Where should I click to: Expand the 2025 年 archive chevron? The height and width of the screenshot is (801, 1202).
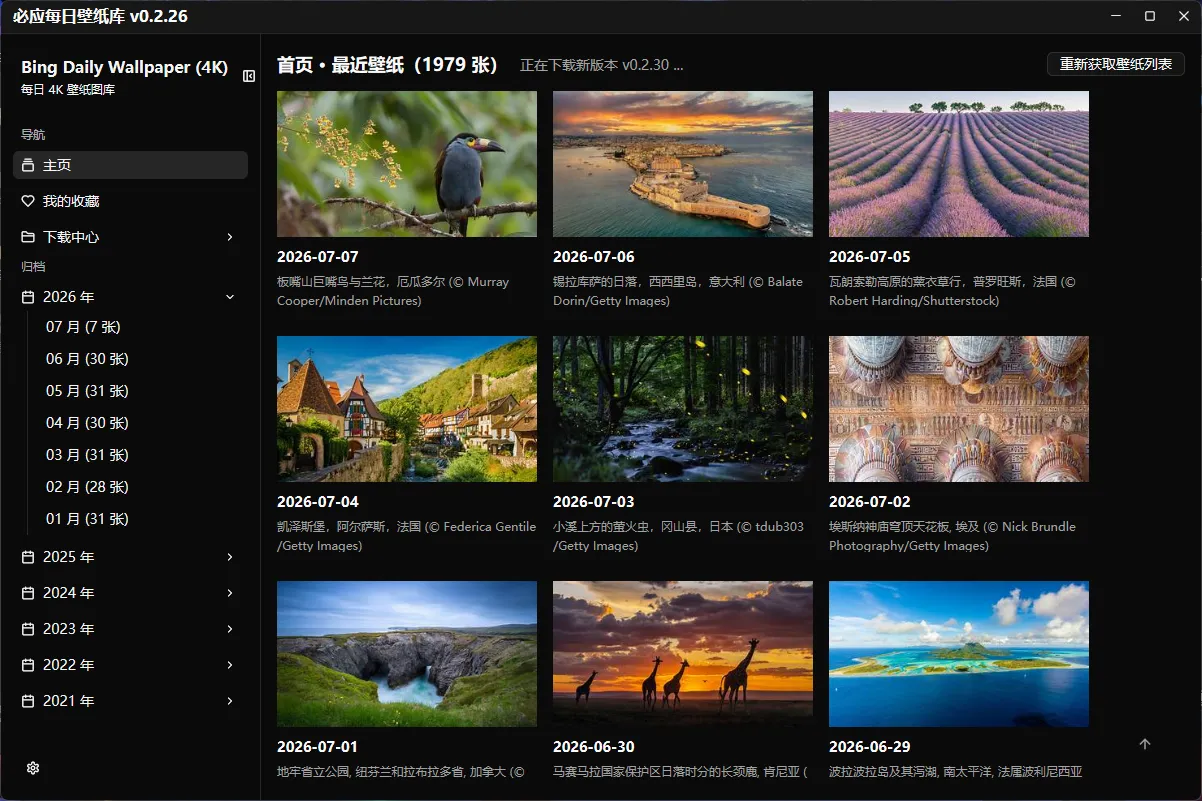230,557
